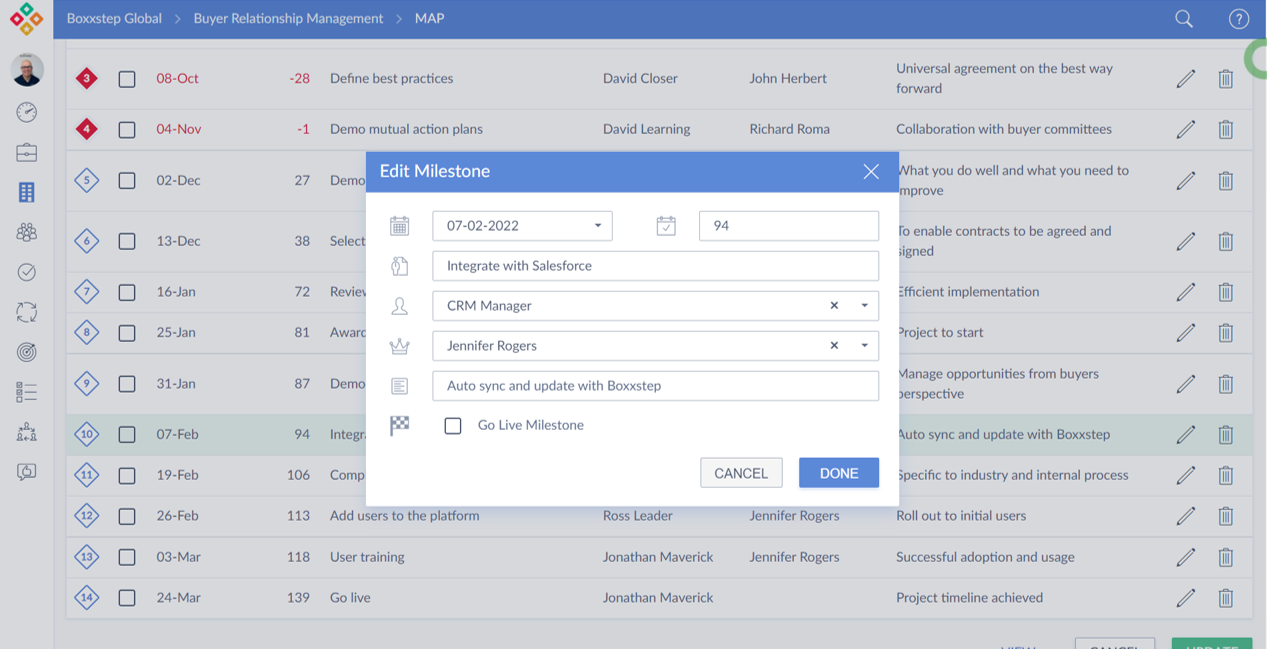Click the CANCEL button in the dialog
Image resolution: width=1267 pixels, height=649 pixels.
point(741,473)
